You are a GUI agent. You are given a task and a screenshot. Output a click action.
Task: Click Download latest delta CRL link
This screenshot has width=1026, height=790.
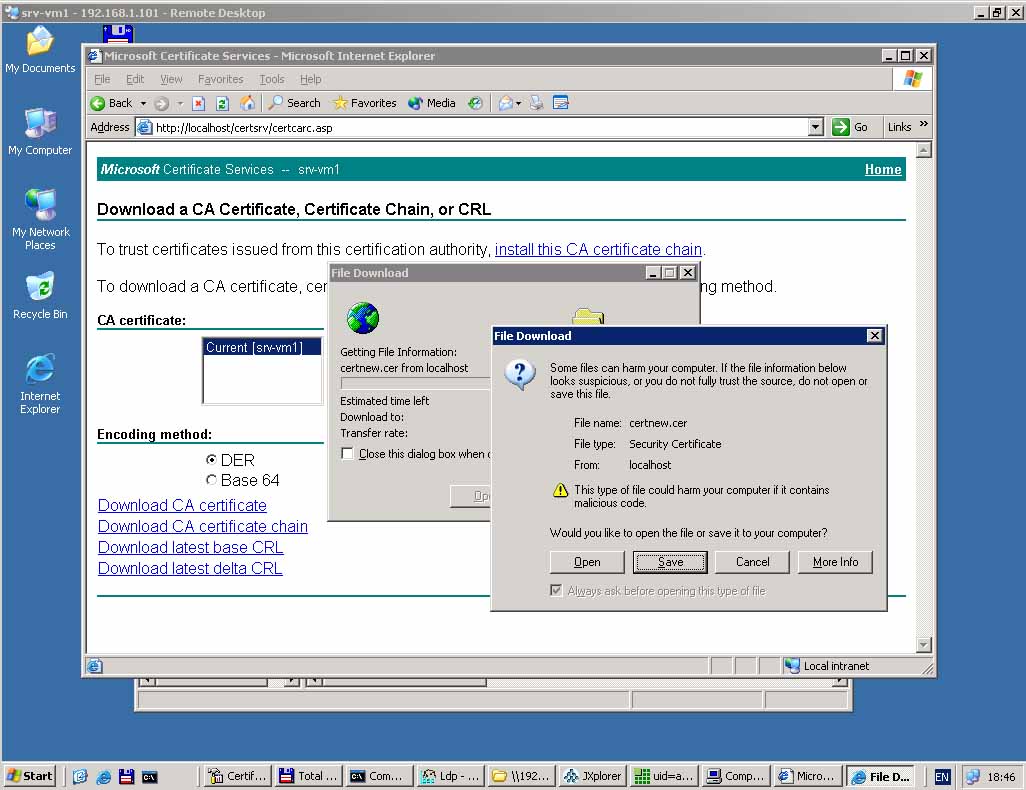[190, 568]
